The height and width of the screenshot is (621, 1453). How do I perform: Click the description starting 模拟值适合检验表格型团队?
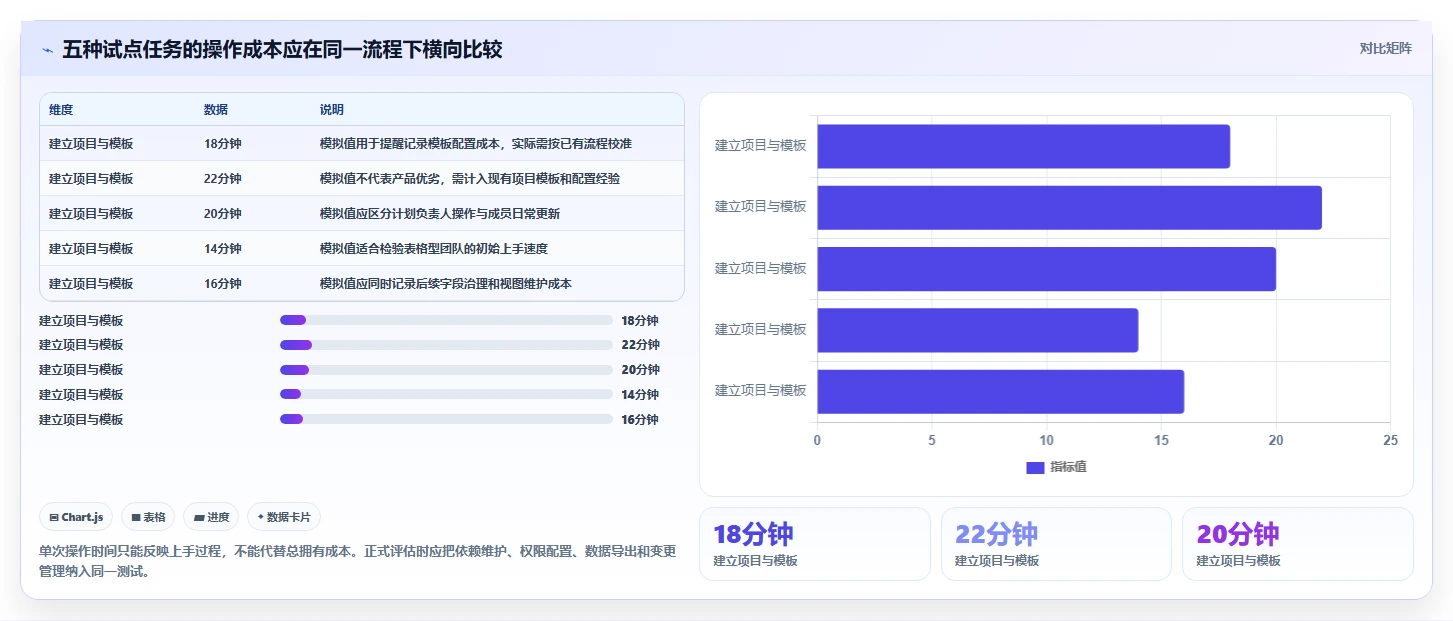[434, 249]
